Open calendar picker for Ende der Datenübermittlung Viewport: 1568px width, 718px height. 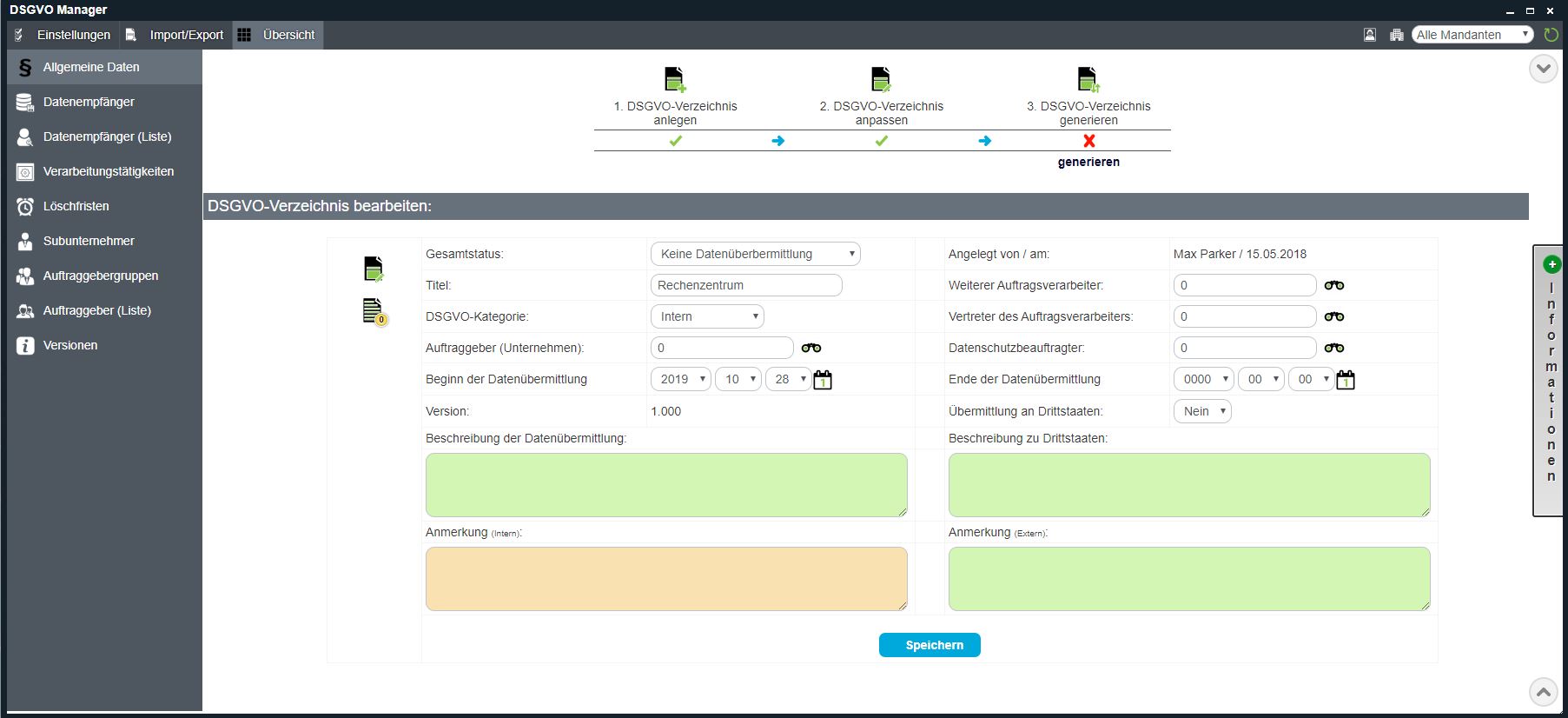click(1345, 380)
